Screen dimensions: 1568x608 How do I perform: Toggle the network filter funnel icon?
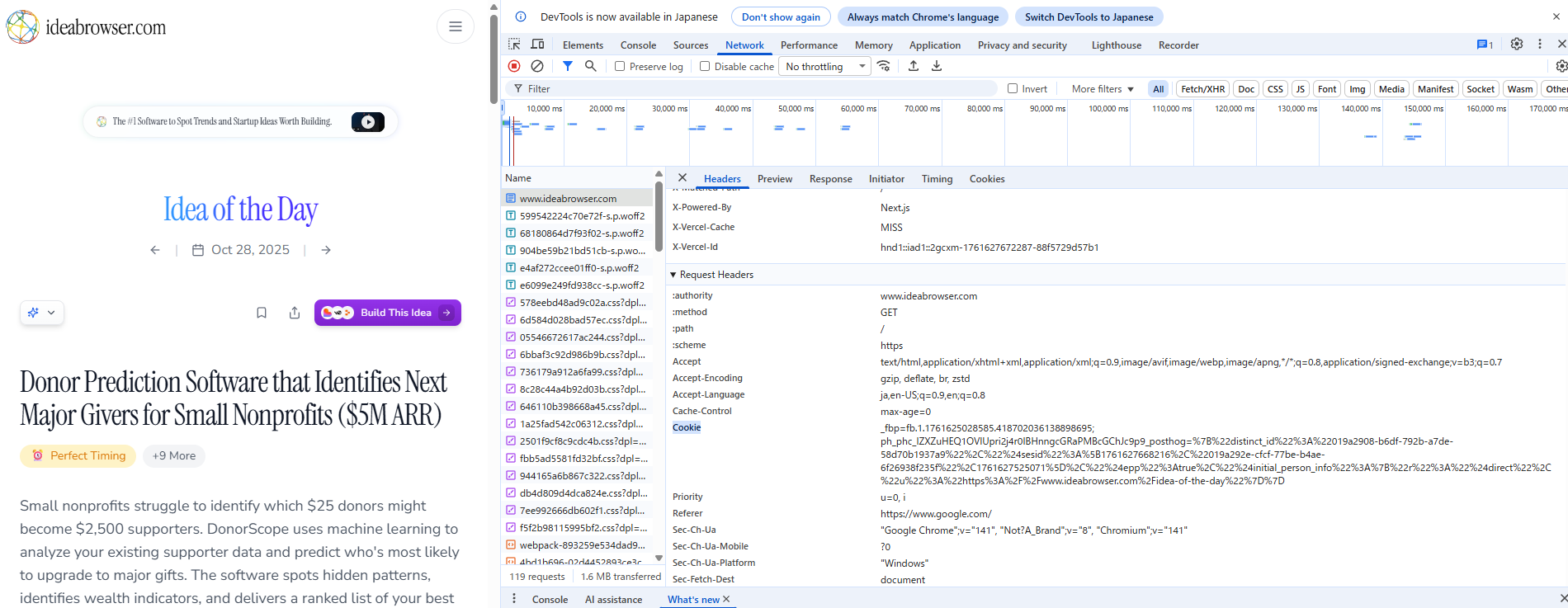tap(568, 66)
